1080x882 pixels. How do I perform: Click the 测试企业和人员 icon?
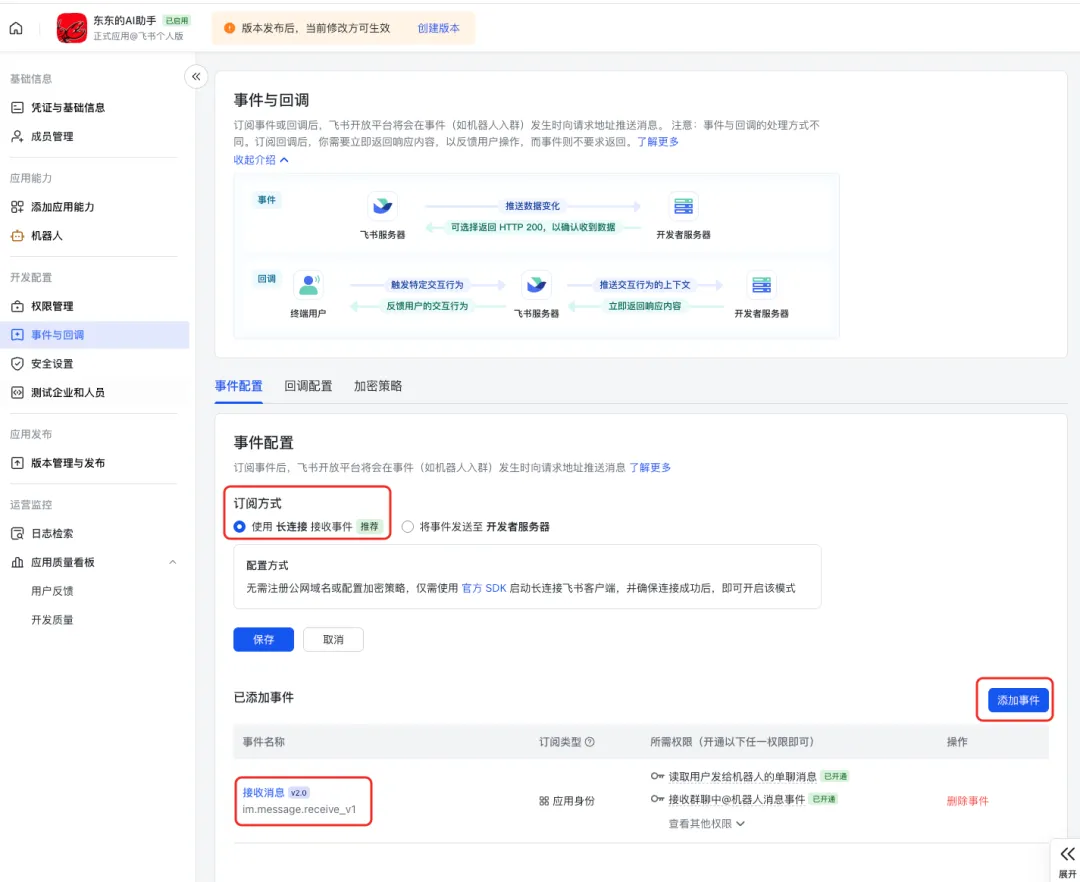17,392
